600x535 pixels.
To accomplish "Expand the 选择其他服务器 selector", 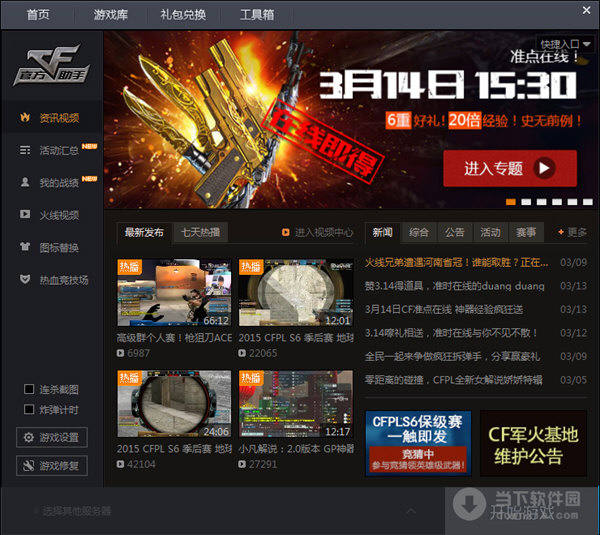I will (x=77, y=511).
